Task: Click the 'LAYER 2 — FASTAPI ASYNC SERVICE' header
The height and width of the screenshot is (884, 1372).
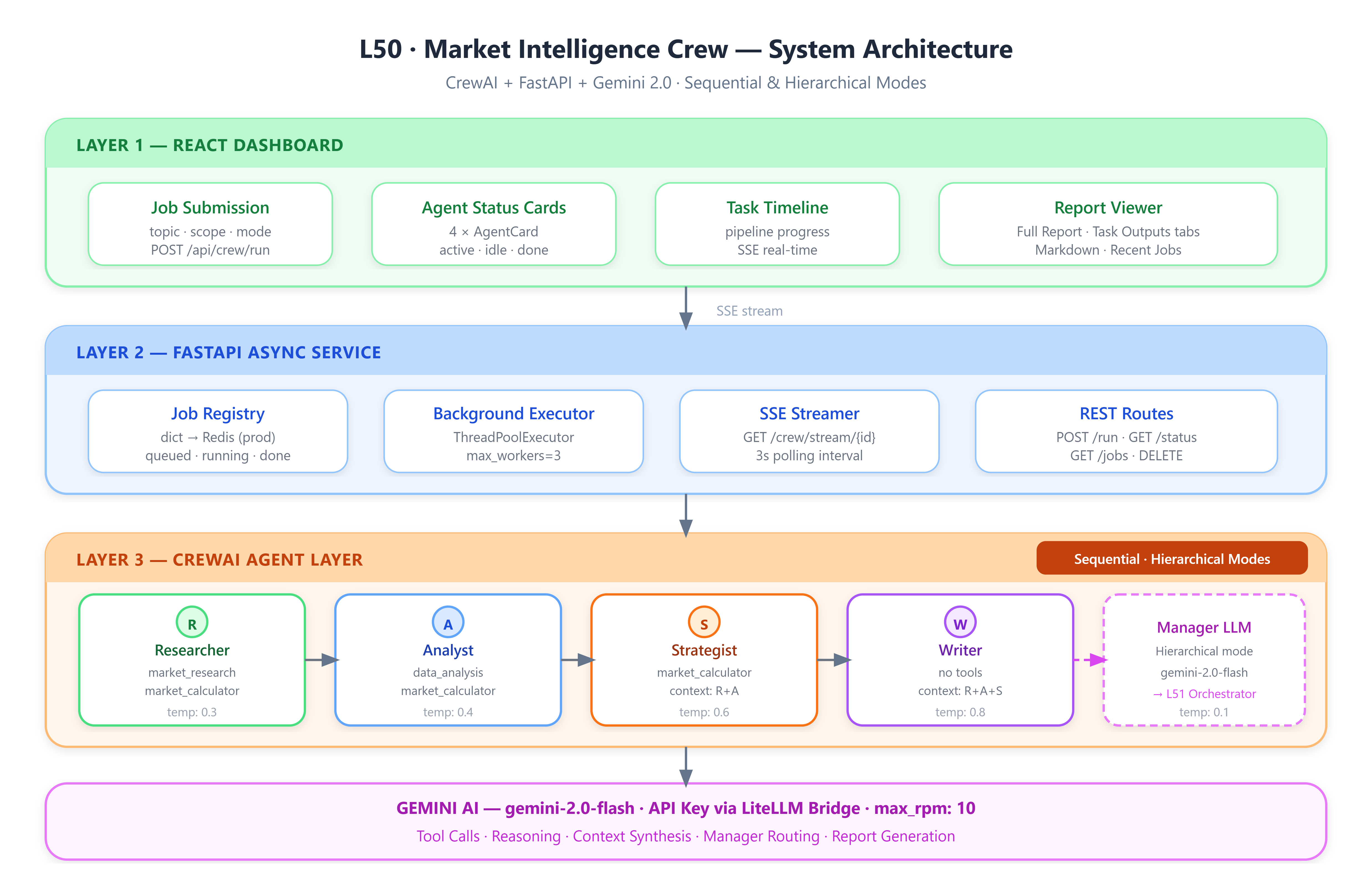Action: coord(228,352)
